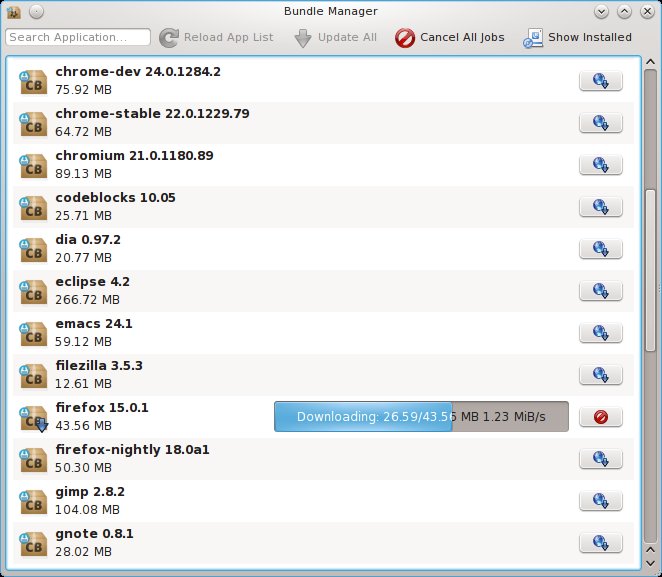Start downloading gimp 2.8.2
The image size is (662, 577).
[x=600, y=501]
